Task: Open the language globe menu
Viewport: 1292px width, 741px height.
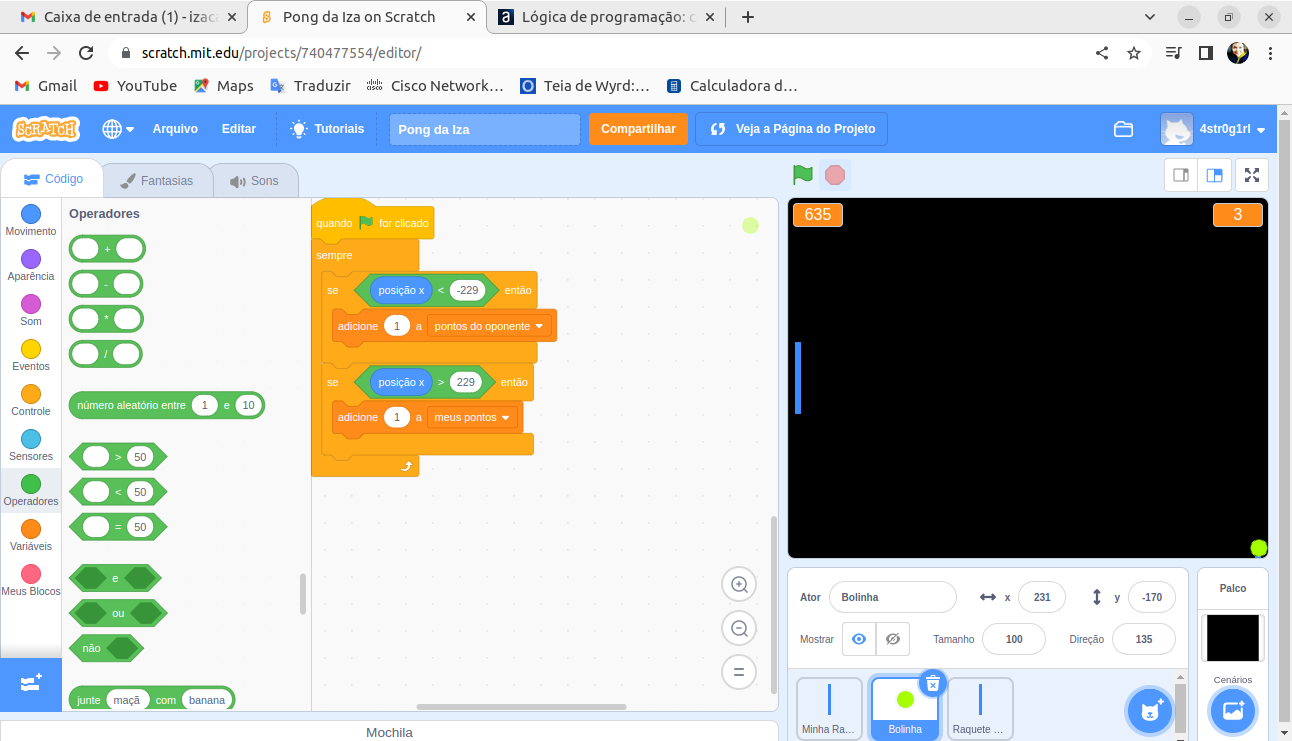Action: pyautogui.click(x=119, y=129)
